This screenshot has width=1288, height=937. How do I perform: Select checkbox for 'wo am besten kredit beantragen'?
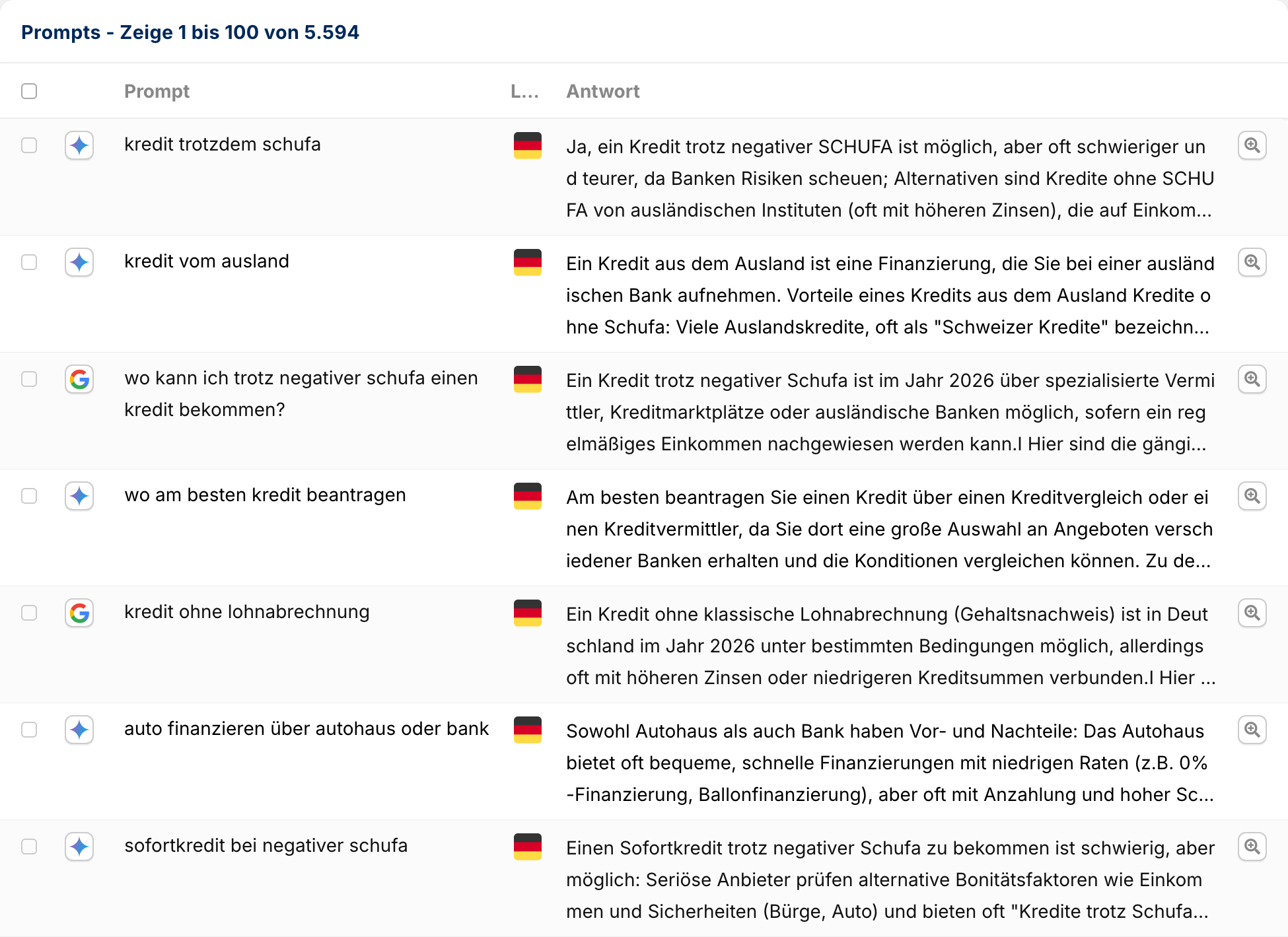coord(29,496)
